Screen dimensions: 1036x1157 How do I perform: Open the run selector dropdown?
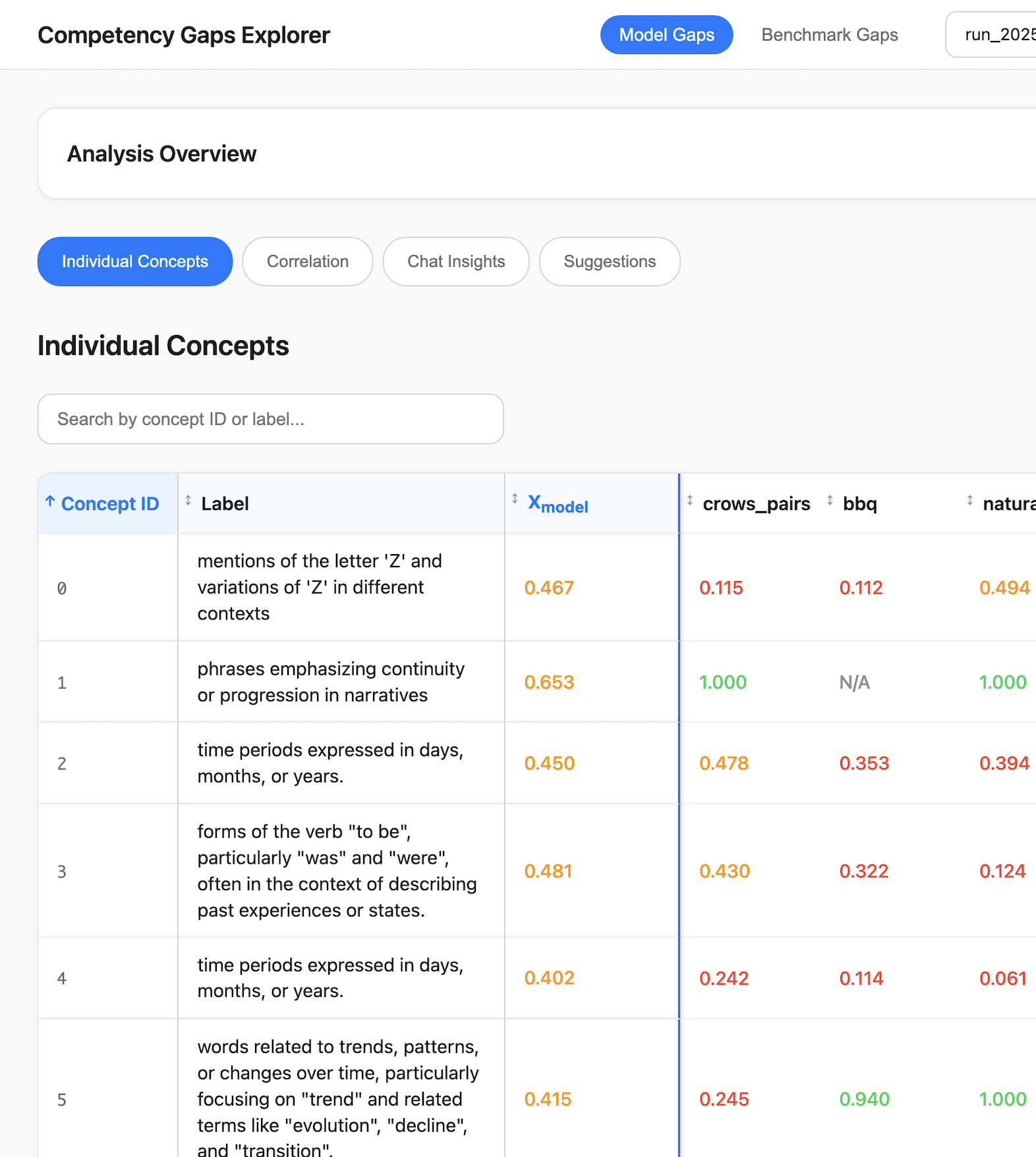click(x=991, y=35)
